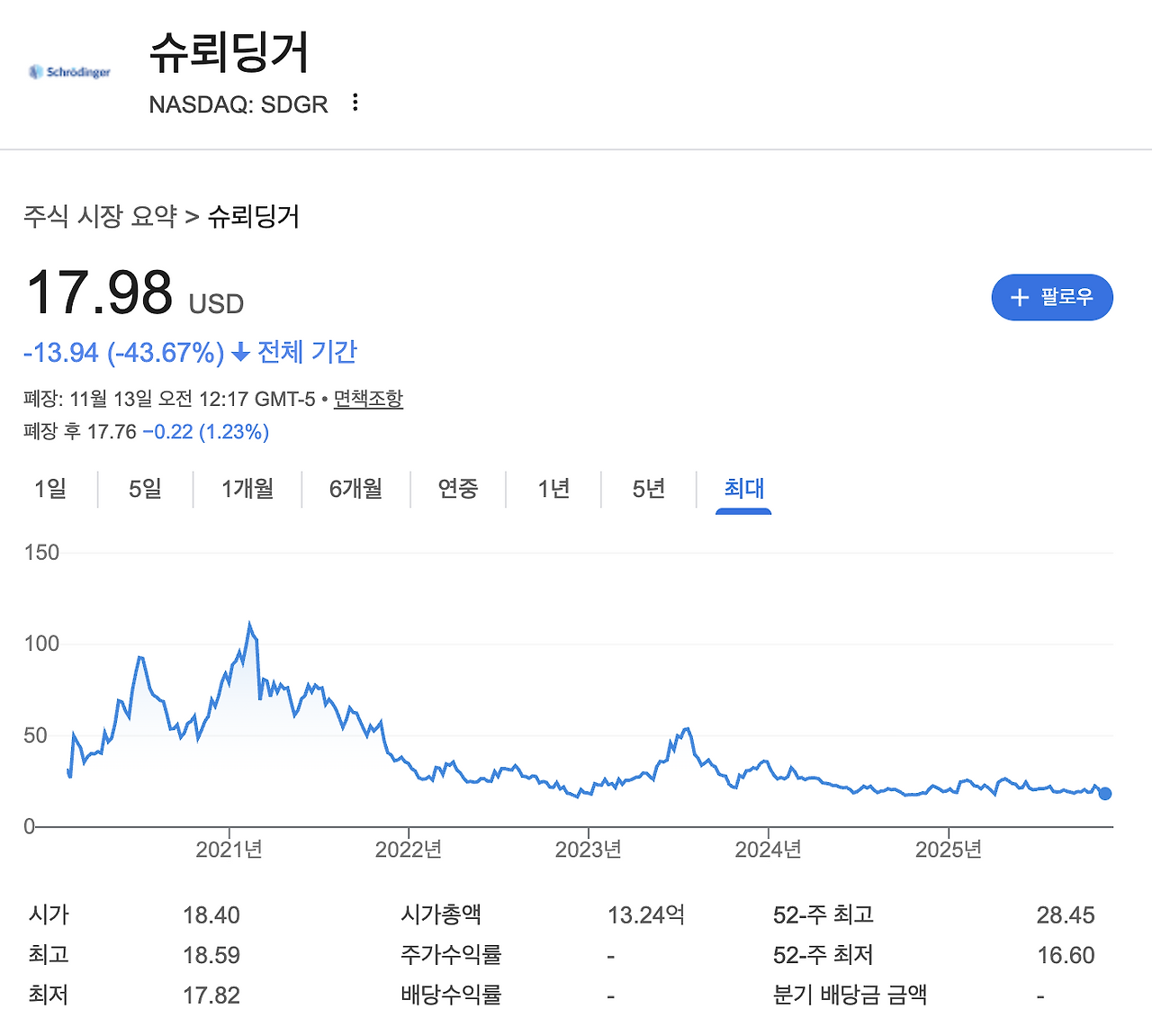1152x1036 pixels.
Task: Select the 5년 chart range
Action: [648, 489]
